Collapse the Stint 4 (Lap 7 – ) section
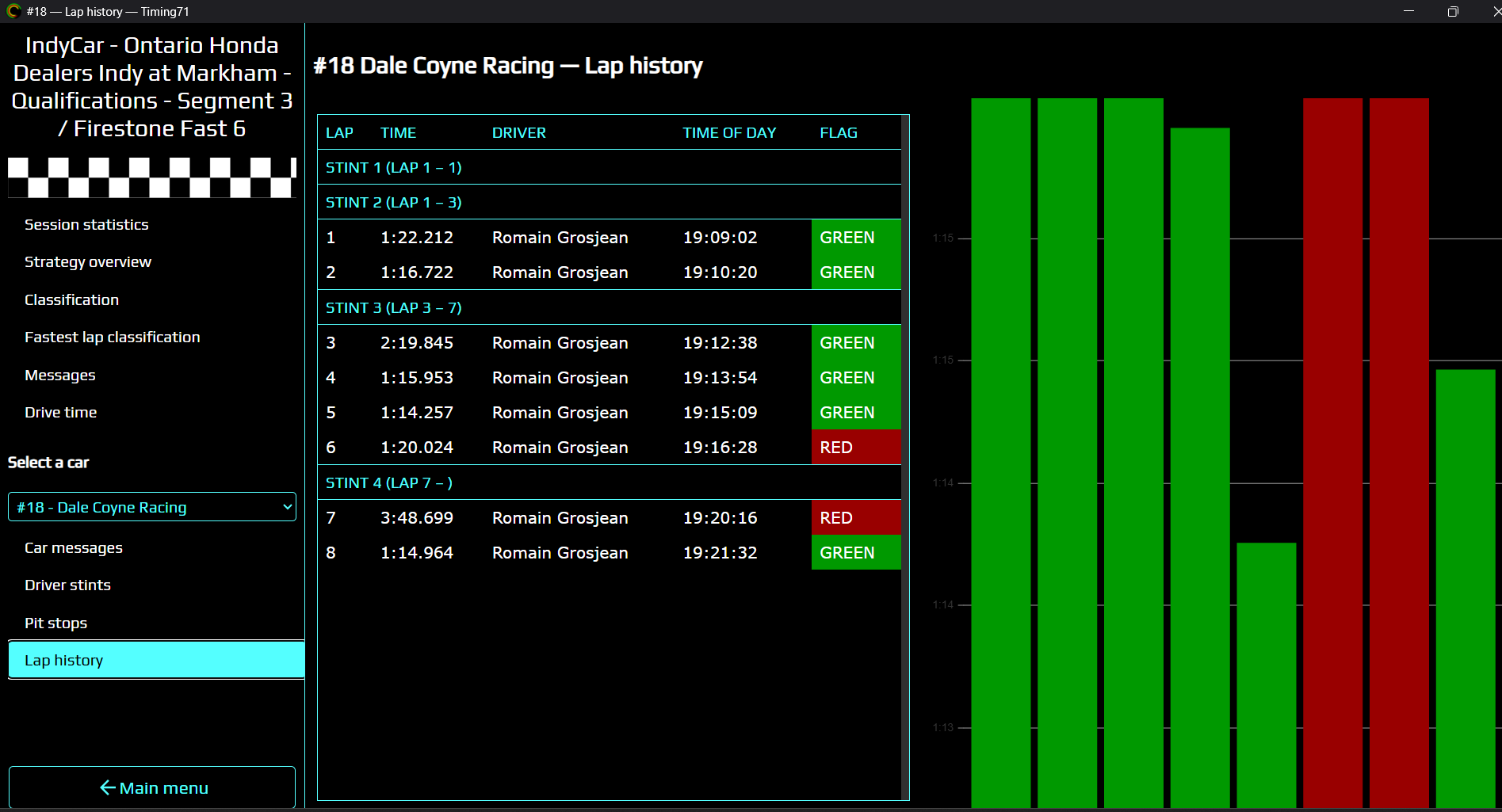 pyautogui.click(x=609, y=482)
